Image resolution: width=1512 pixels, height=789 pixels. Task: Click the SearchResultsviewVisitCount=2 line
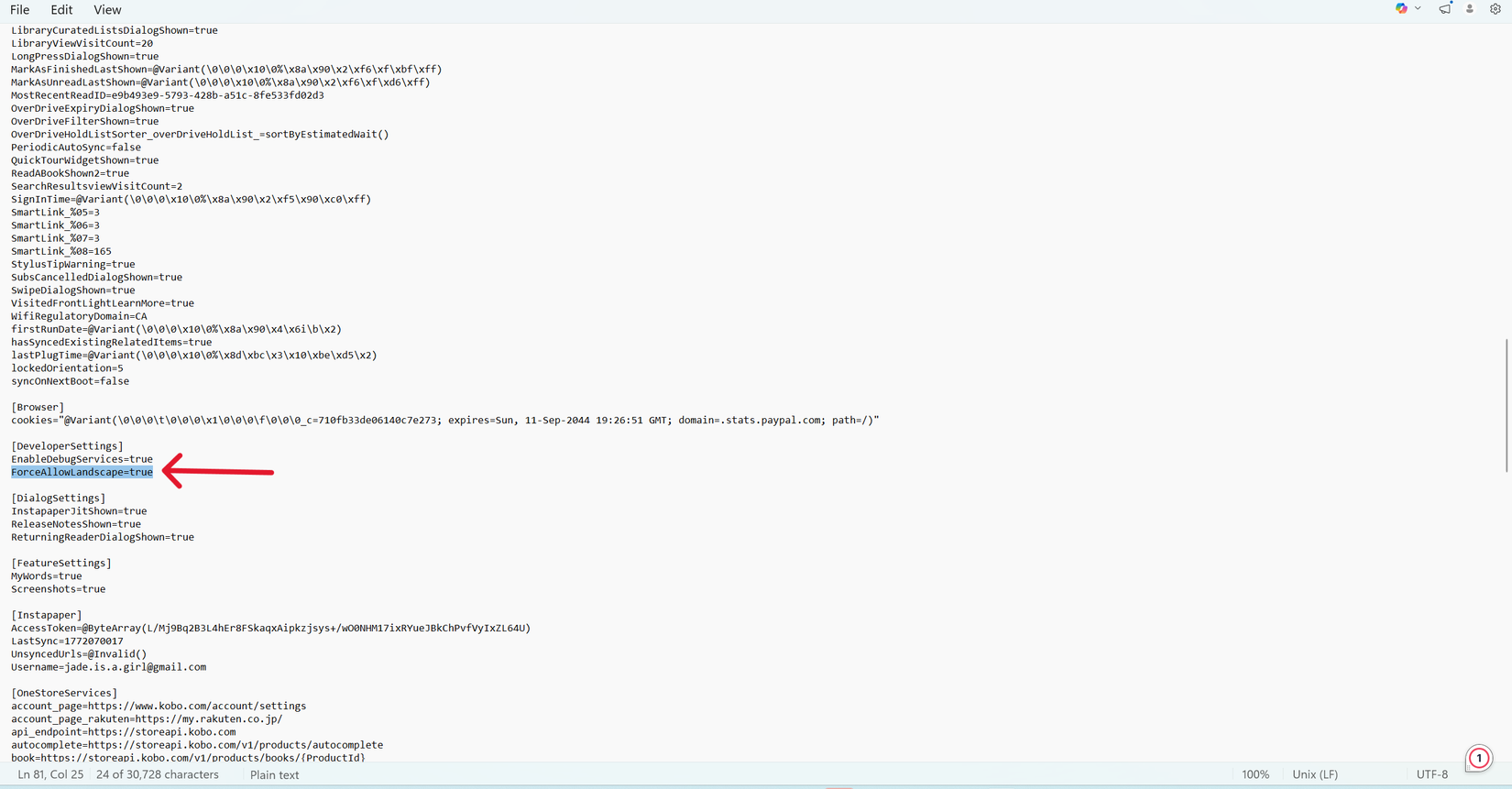coord(96,186)
